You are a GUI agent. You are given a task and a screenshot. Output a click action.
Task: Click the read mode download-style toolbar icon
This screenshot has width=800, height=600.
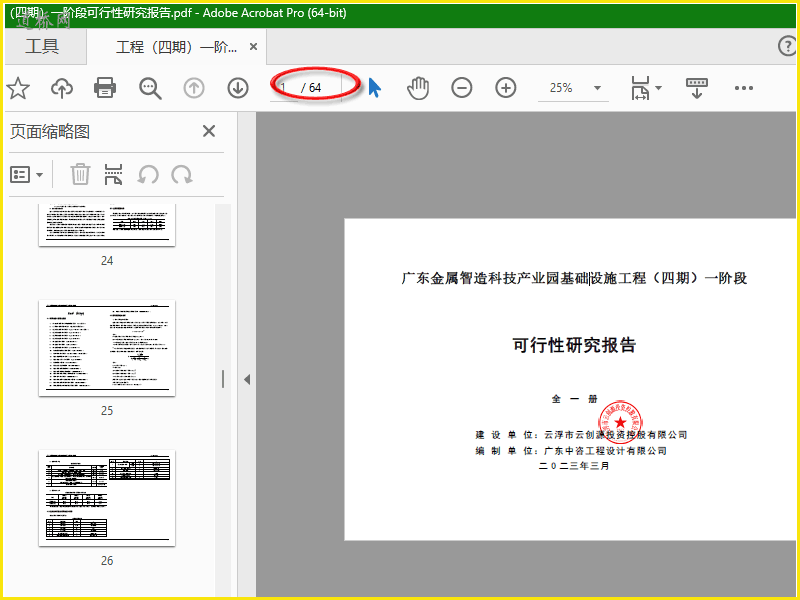[696, 88]
